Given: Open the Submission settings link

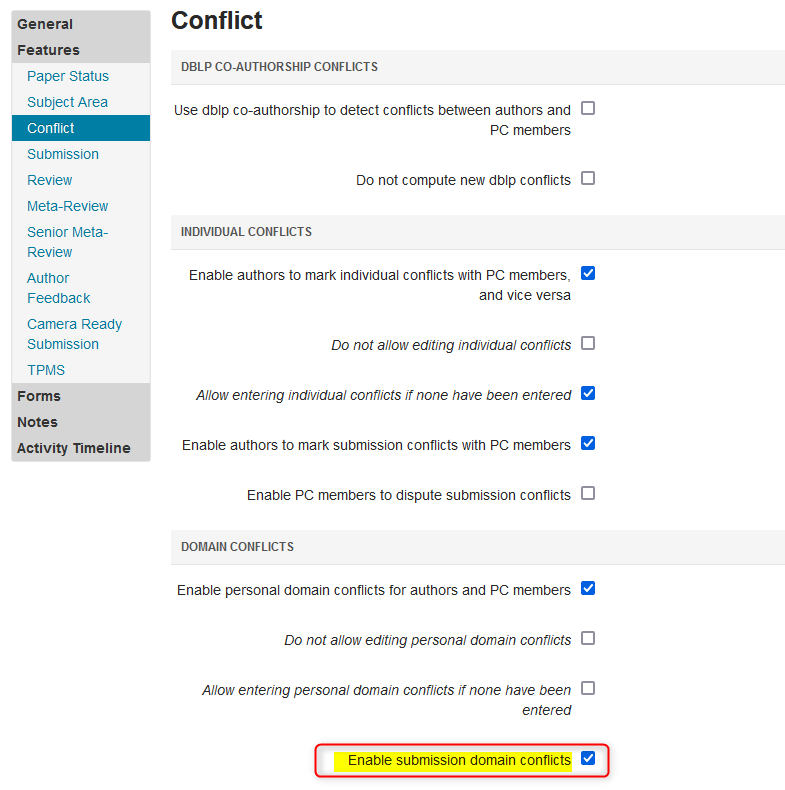Looking at the screenshot, I should pos(63,154).
